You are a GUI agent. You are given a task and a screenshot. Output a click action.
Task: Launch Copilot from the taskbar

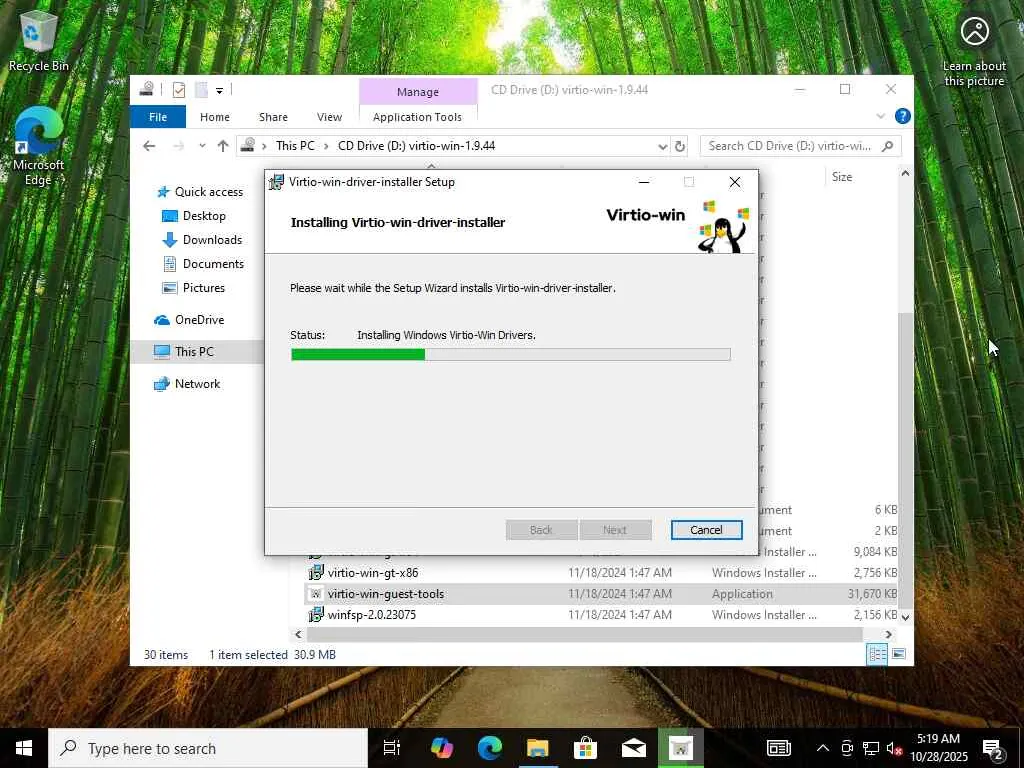coord(442,748)
